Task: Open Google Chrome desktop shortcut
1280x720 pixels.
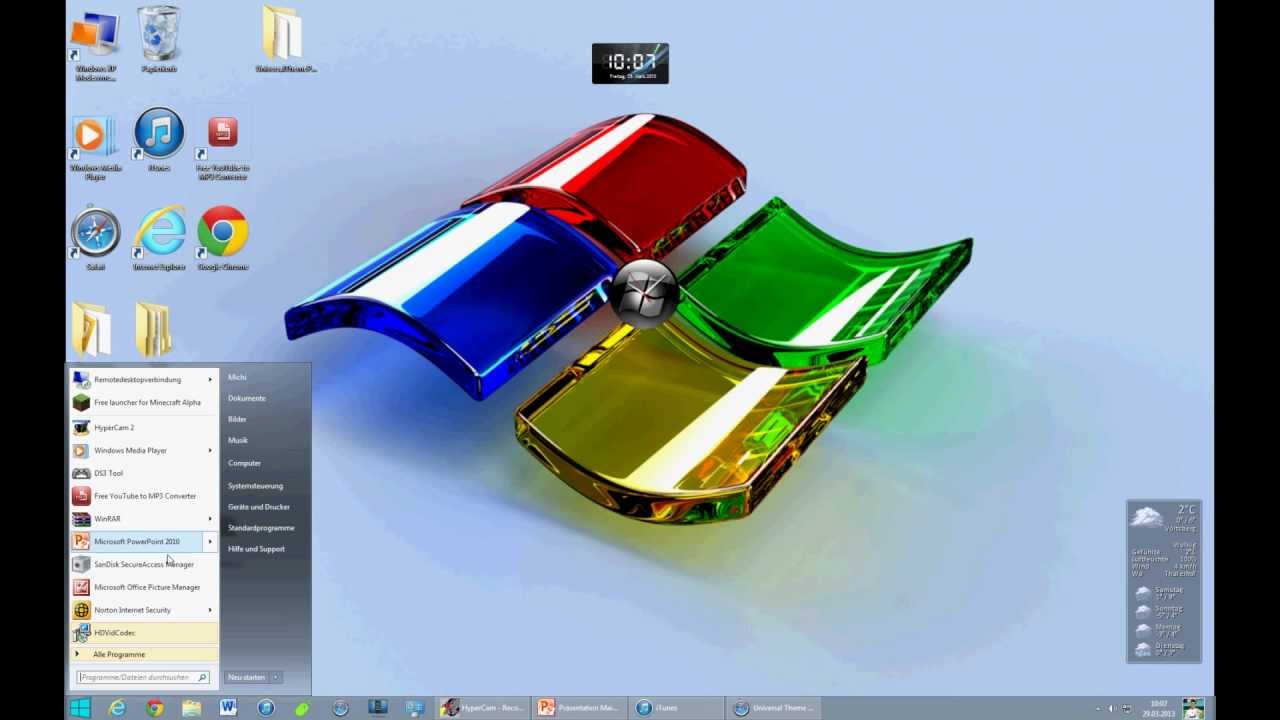Action: click(222, 238)
